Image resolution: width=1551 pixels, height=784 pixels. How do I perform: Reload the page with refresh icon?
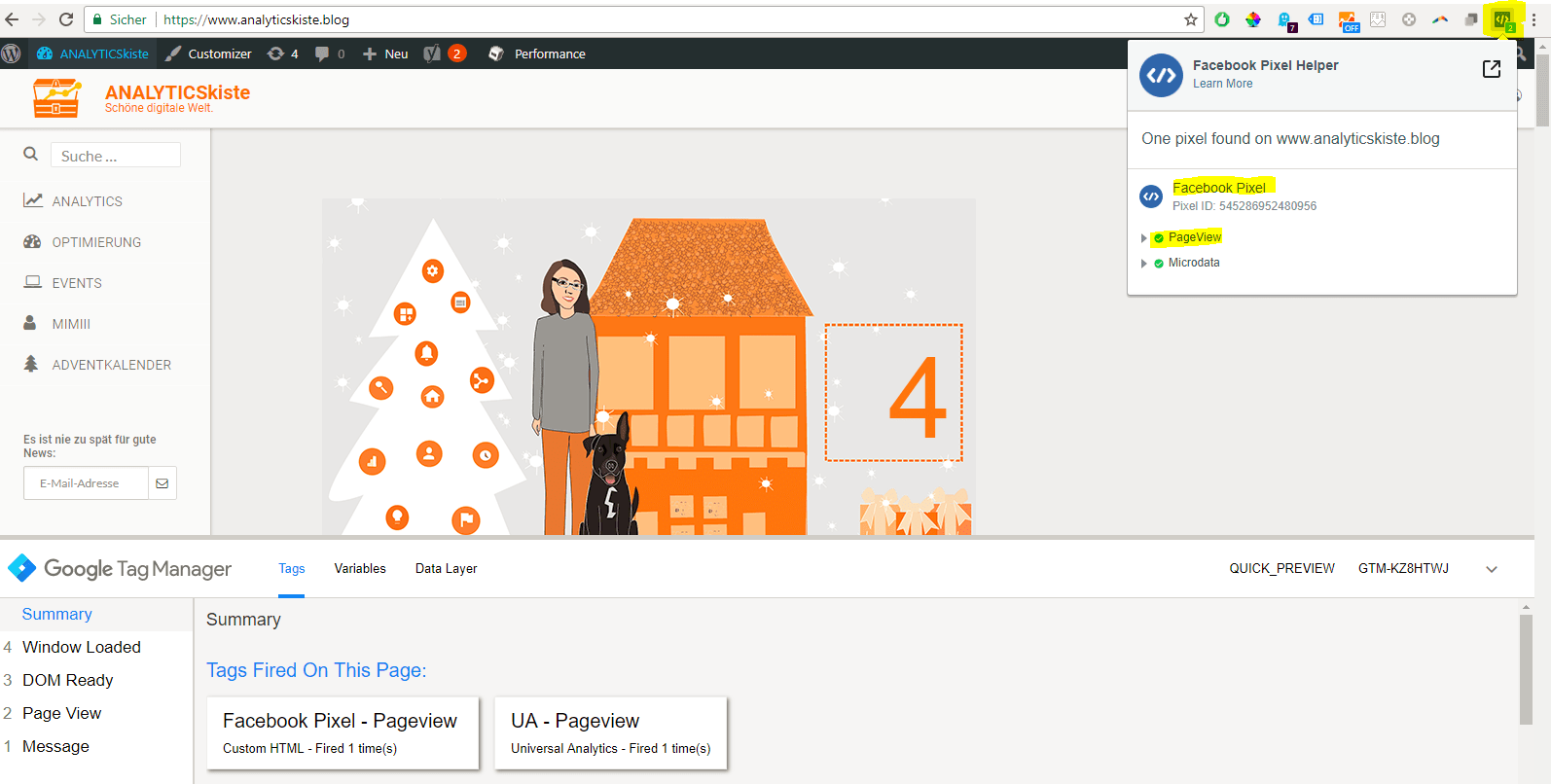(66, 19)
